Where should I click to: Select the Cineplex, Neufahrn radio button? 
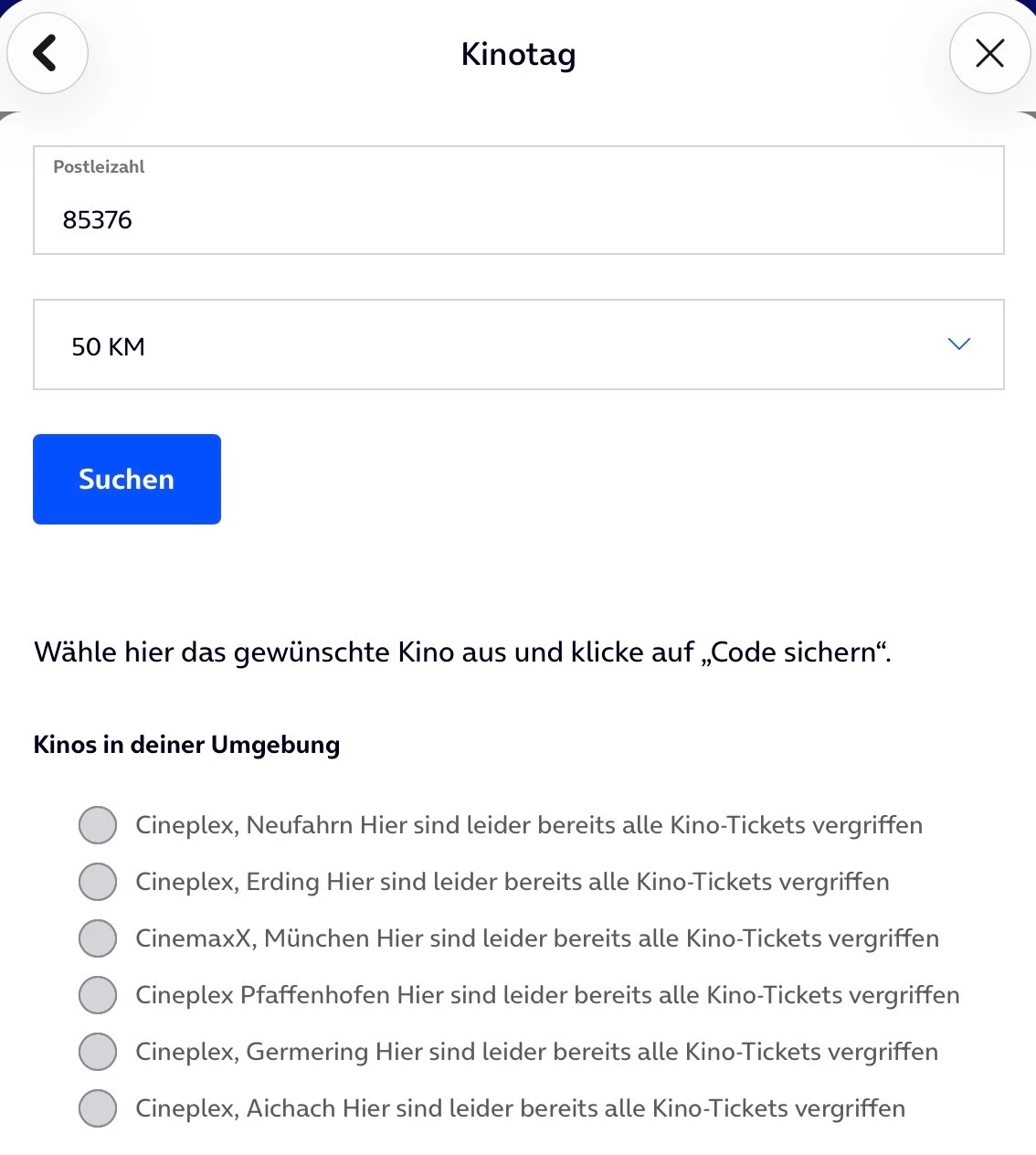coord(98,825)
